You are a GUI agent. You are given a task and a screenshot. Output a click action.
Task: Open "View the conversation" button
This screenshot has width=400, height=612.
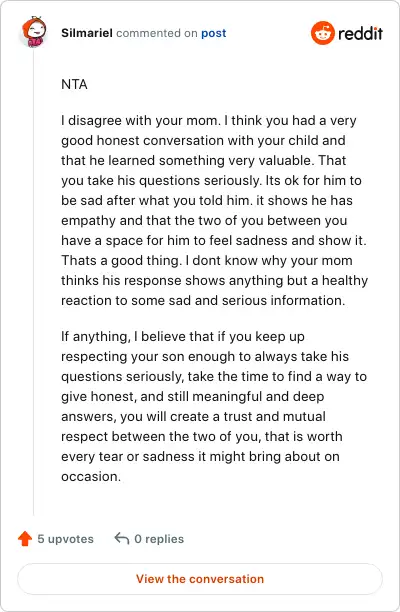(200, 579)
